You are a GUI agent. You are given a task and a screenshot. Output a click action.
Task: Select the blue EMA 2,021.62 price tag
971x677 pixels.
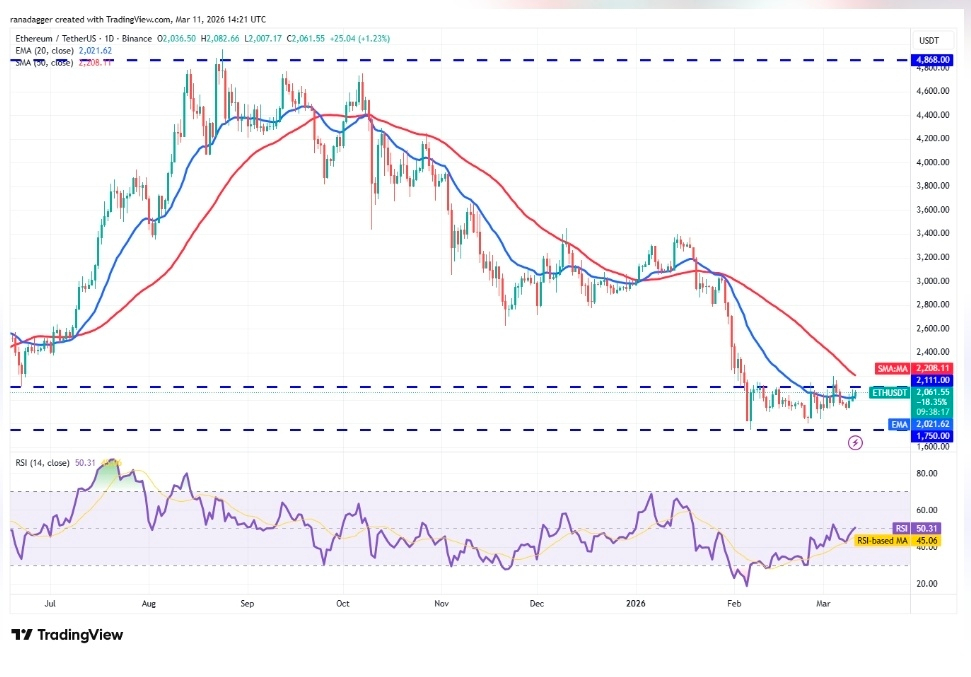click(x=920, y=424)
